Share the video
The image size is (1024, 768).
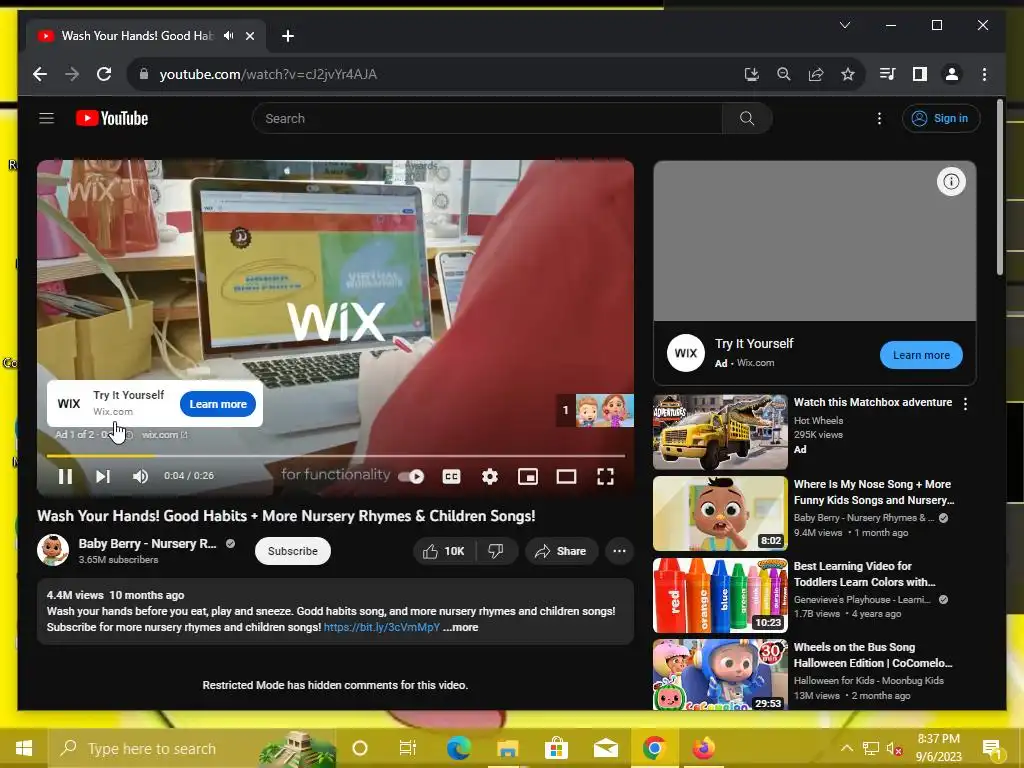(x=561, y=551)
